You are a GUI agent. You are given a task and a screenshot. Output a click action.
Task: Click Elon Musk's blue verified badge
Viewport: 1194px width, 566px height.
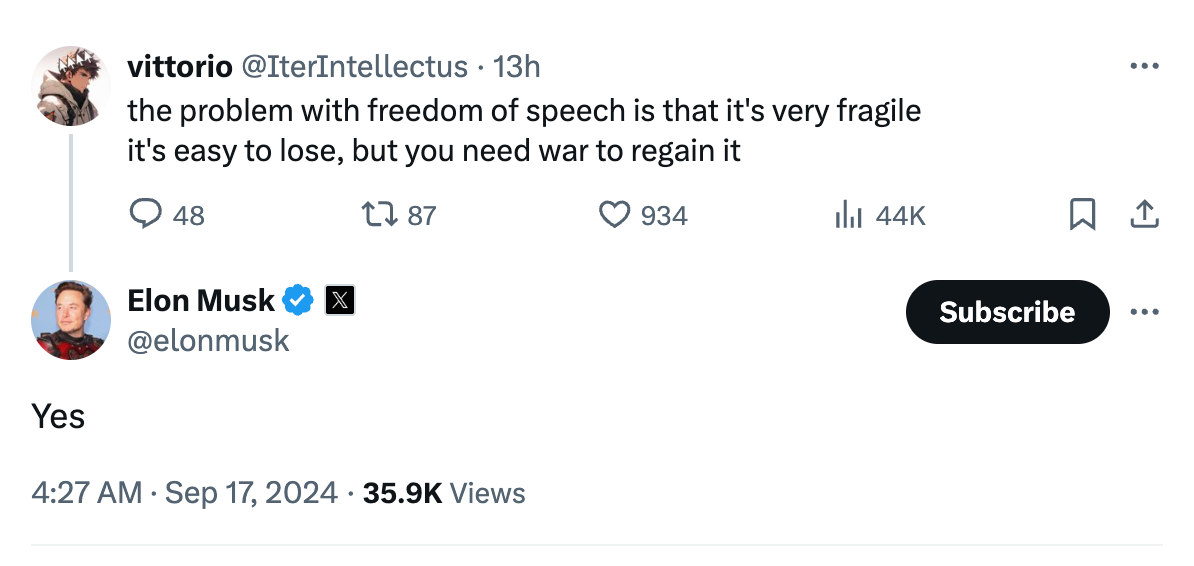[298, 299]
